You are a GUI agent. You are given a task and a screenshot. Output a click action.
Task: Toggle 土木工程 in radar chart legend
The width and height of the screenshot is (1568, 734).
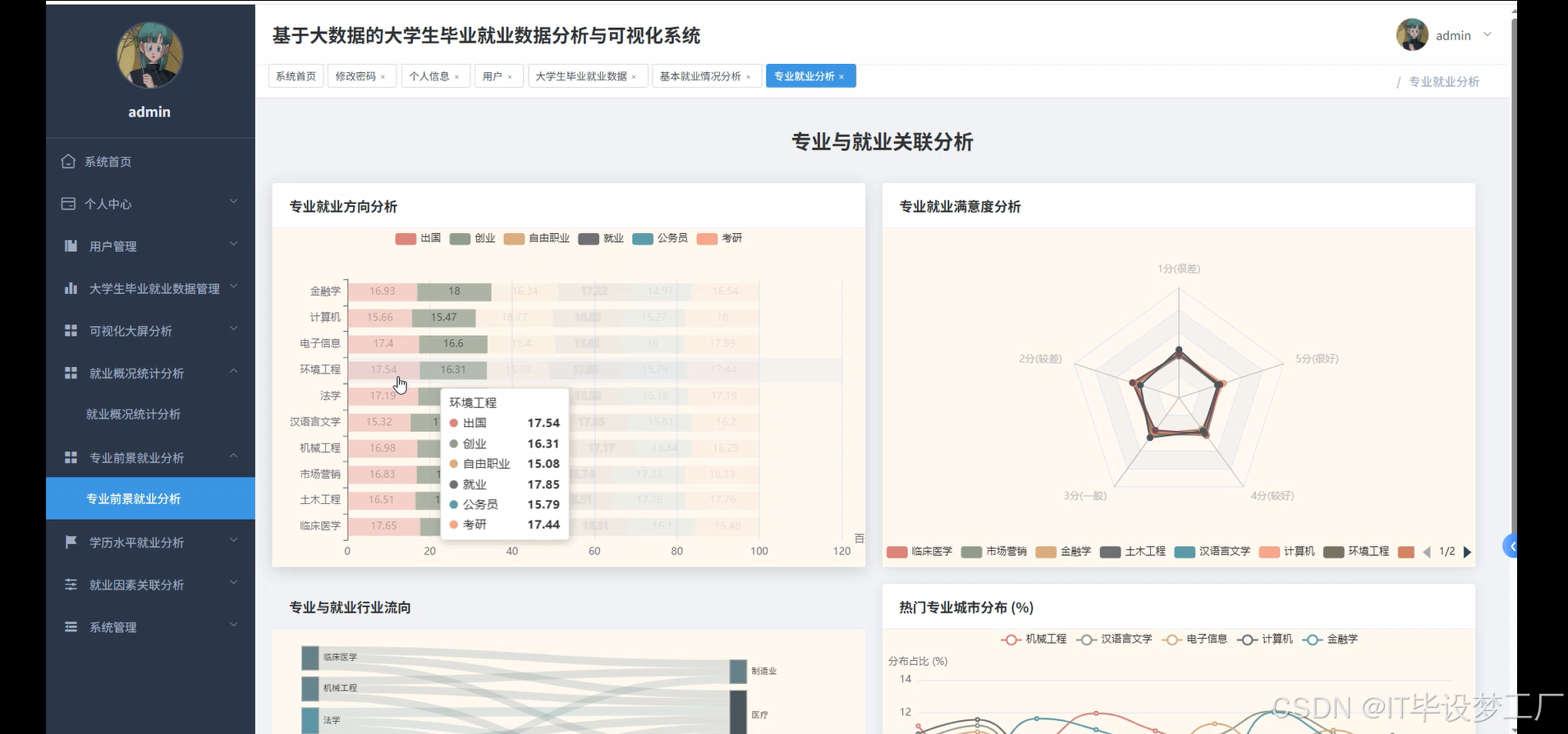[1133, 552]
